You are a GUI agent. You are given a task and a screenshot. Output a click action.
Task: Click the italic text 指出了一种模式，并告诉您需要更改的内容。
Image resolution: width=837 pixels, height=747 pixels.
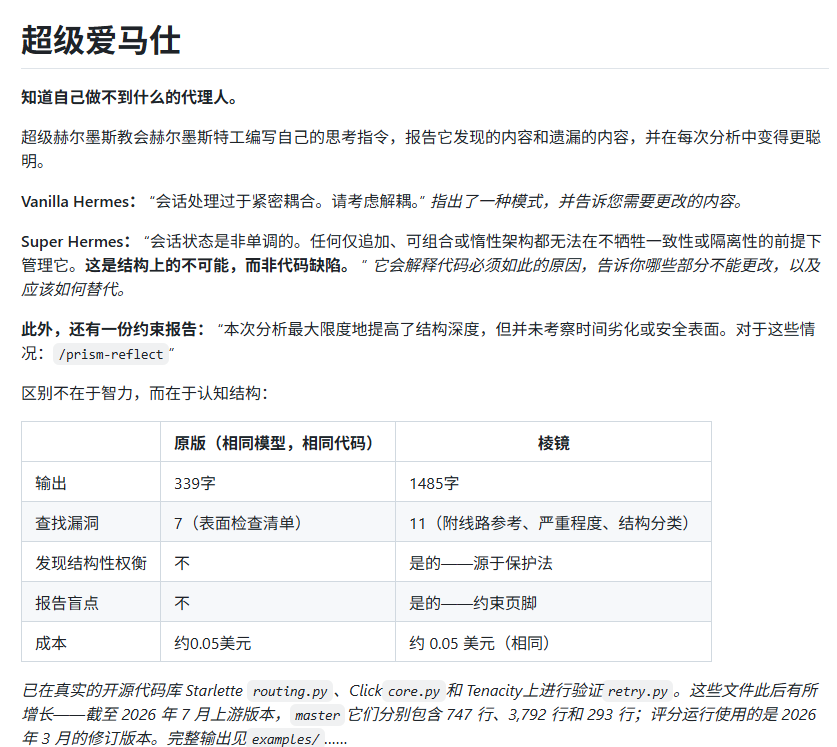pyautogui.click(x=586, y=201)
